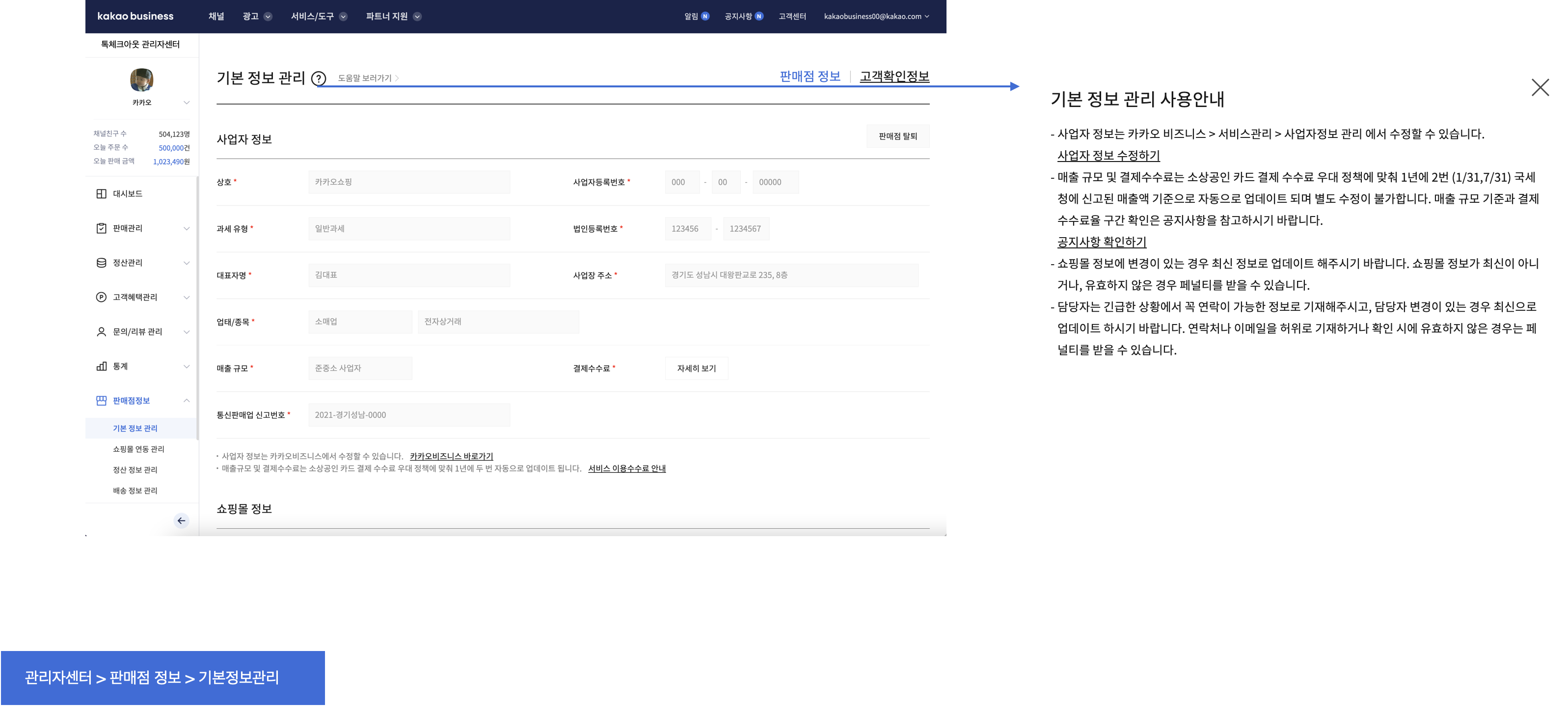Click the 정산관리 database icon
Screen dimensions: 1568x706
point(102,263)
